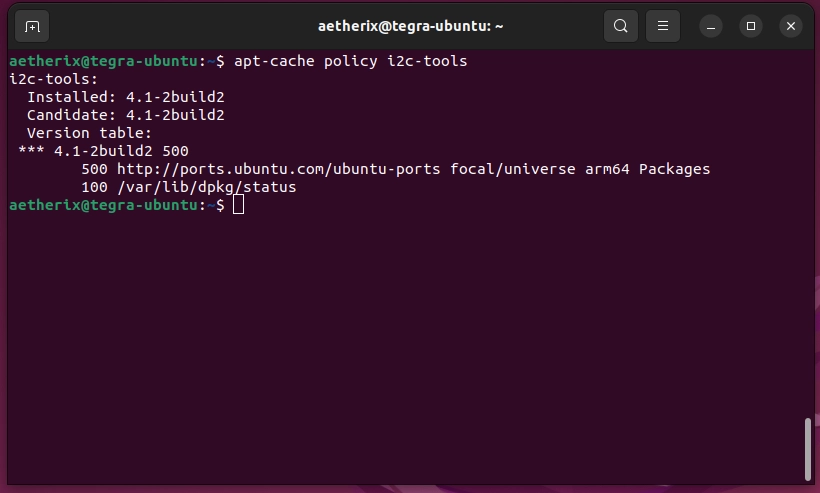Click the *** 4.1-2build2 500 entry
This screenshot has width=820, height=493.
(103, 151)
